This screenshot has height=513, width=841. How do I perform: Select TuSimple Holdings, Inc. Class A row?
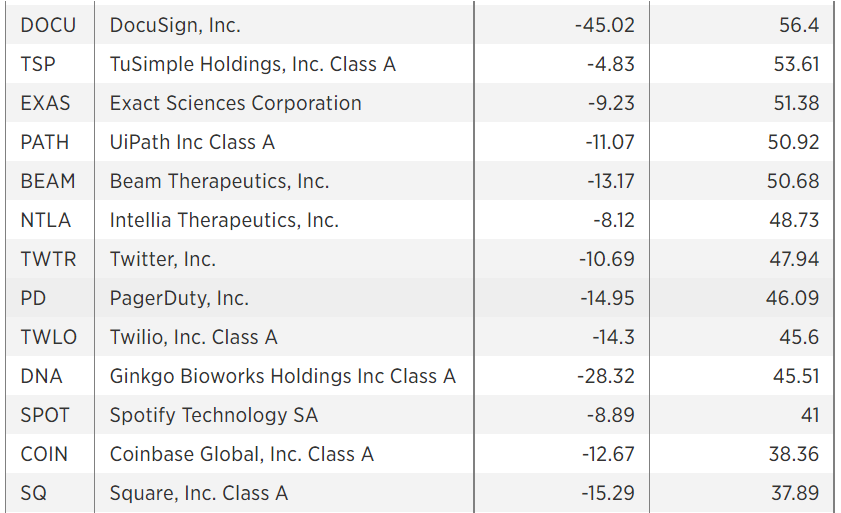(420, 64)
